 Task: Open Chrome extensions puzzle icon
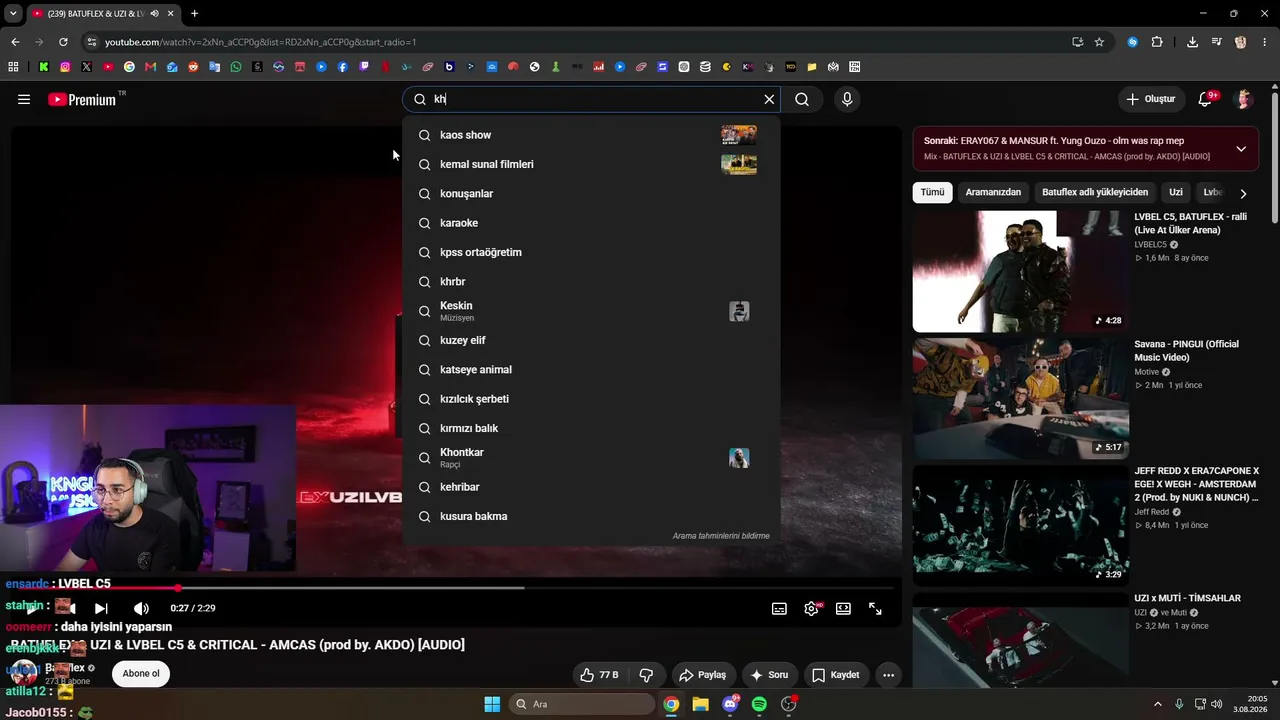(1157, 42)
